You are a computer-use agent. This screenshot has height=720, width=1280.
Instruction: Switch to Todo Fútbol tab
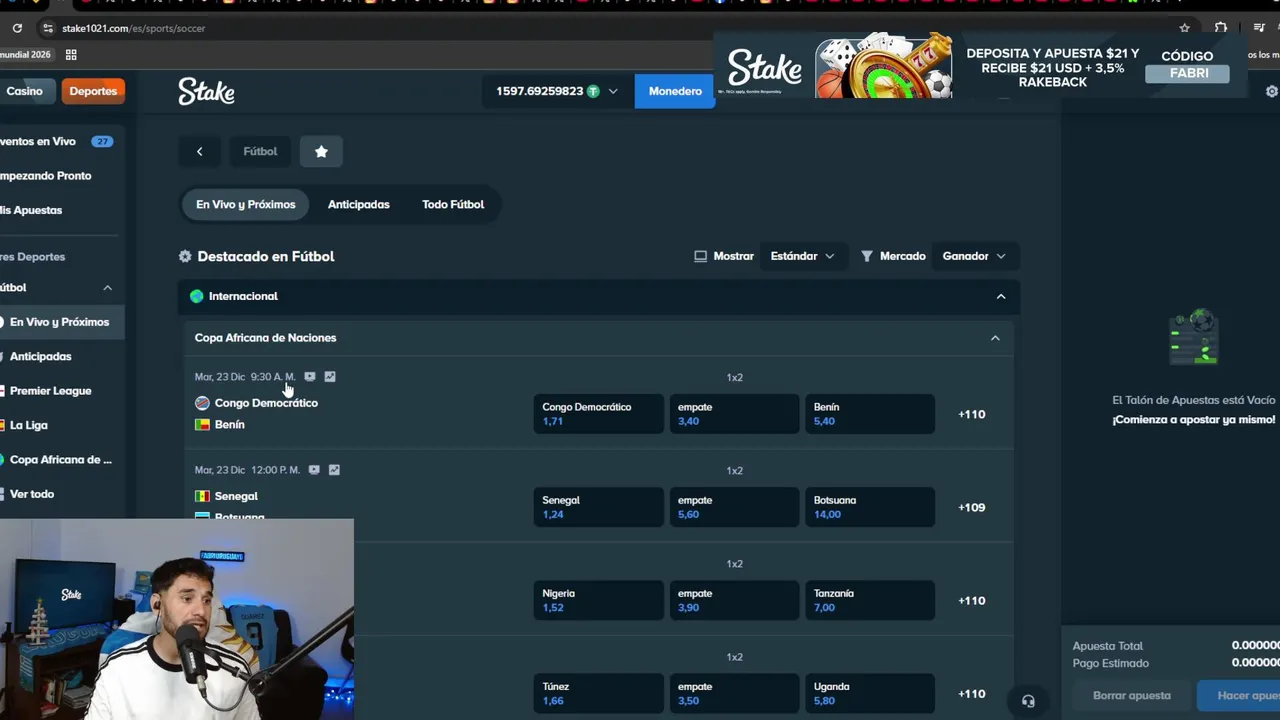[x=453, y=204]
